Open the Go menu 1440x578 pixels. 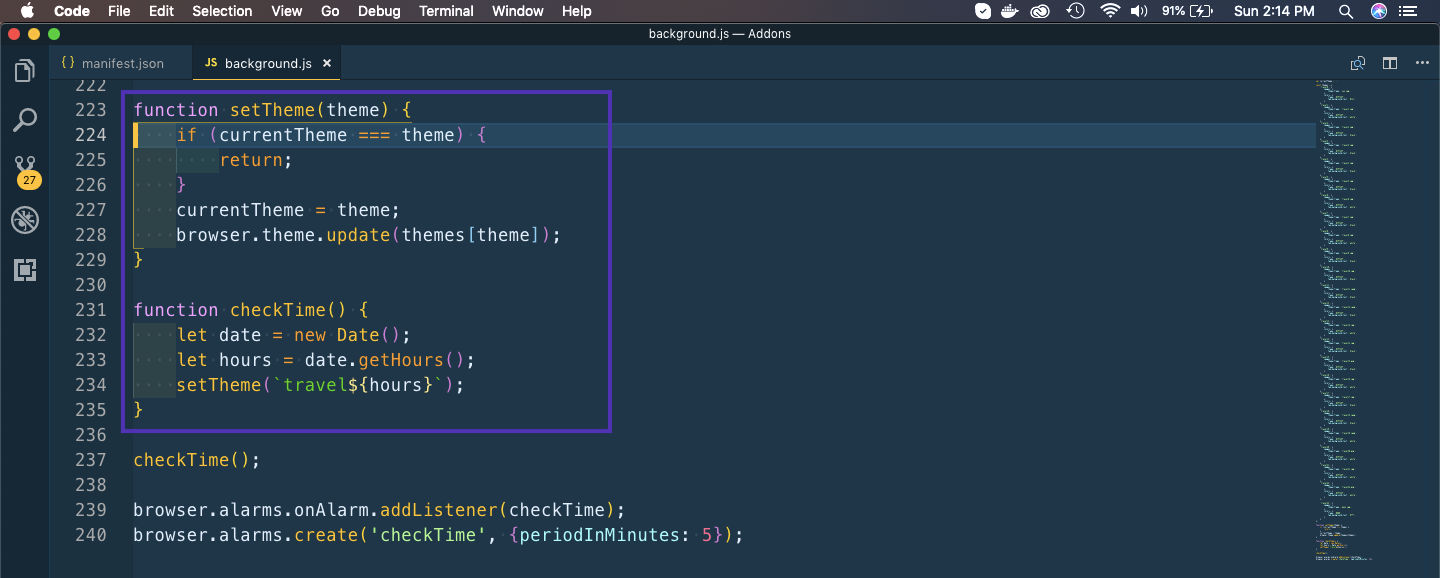331,11
